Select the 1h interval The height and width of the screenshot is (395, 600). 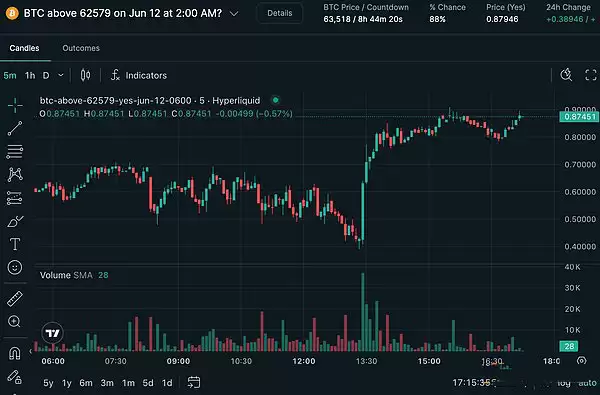(x=30, y=75)
